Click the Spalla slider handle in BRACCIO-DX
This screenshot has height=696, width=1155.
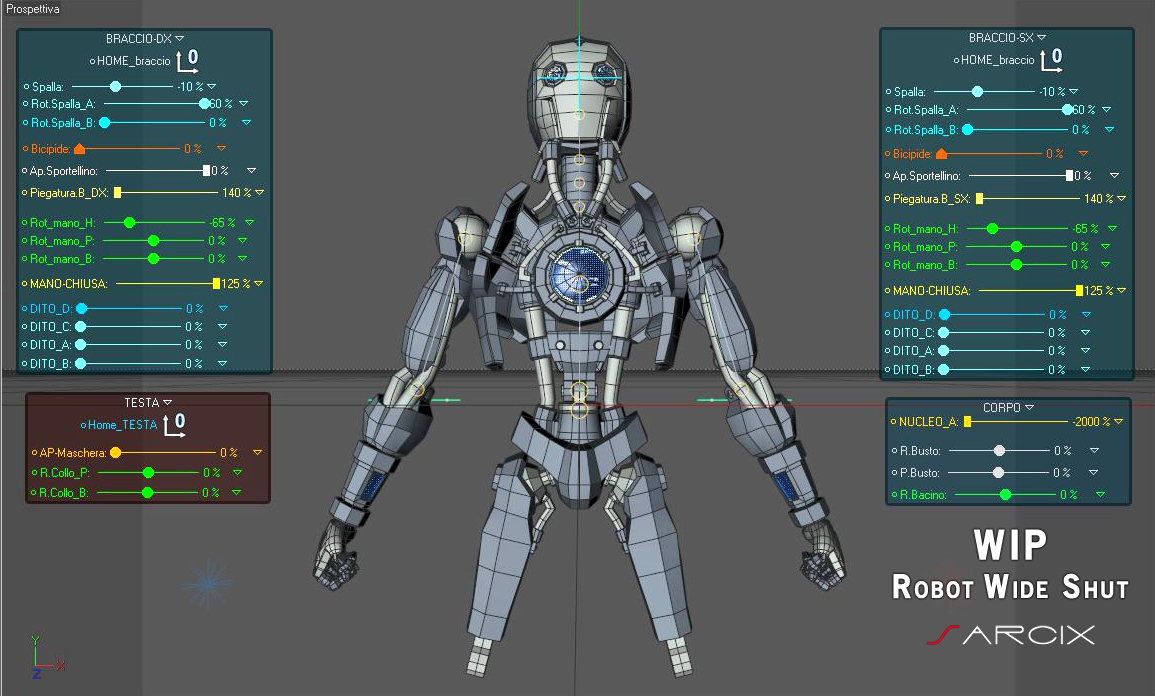click(x=116, y=87)
